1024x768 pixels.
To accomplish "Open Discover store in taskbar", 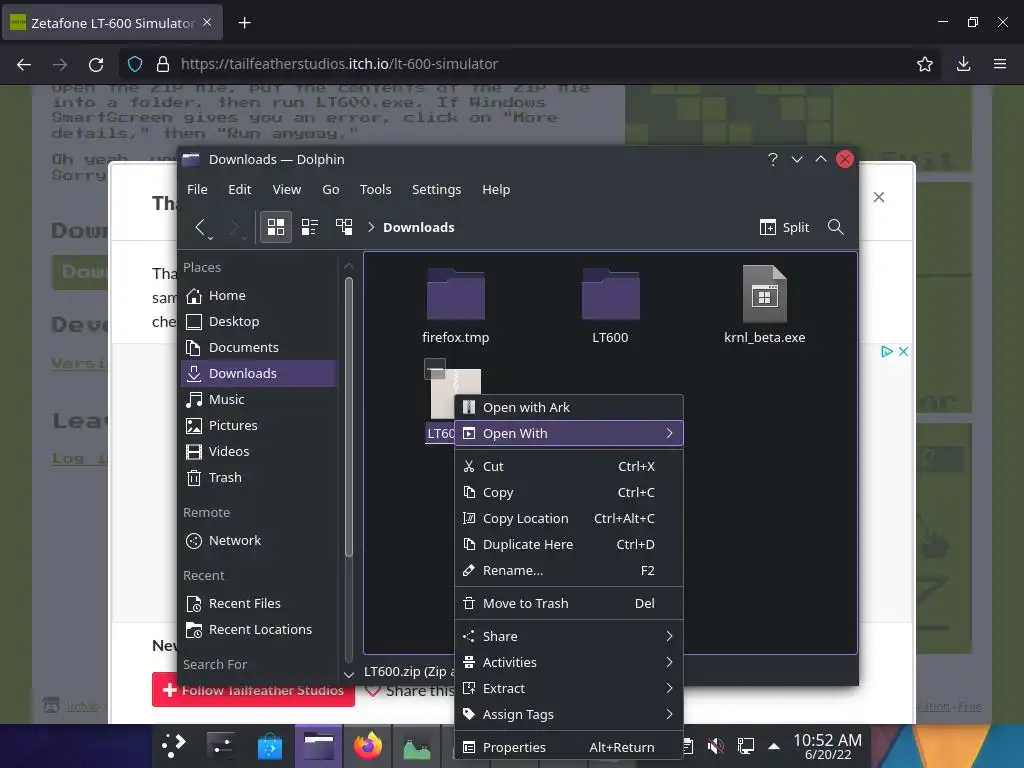I will click(270, 746).
